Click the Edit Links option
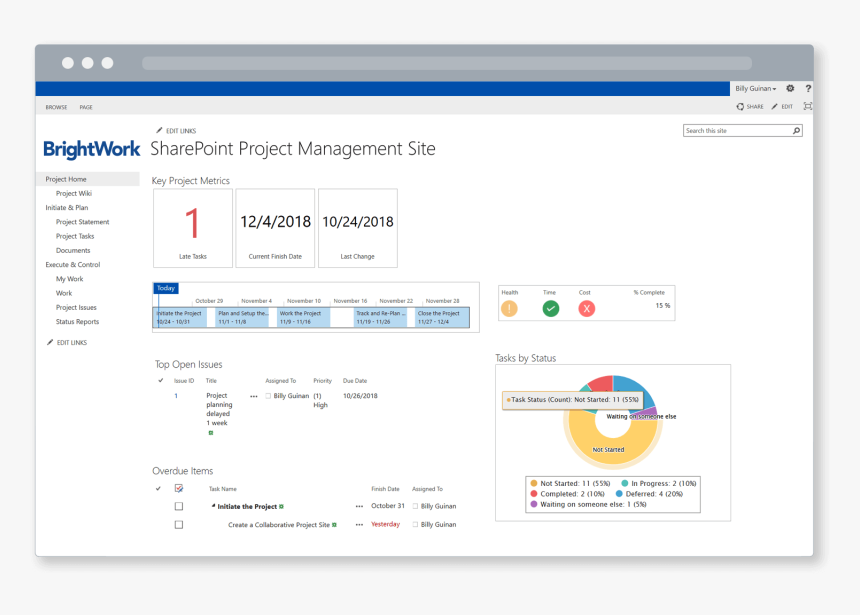 click(180, 130)
